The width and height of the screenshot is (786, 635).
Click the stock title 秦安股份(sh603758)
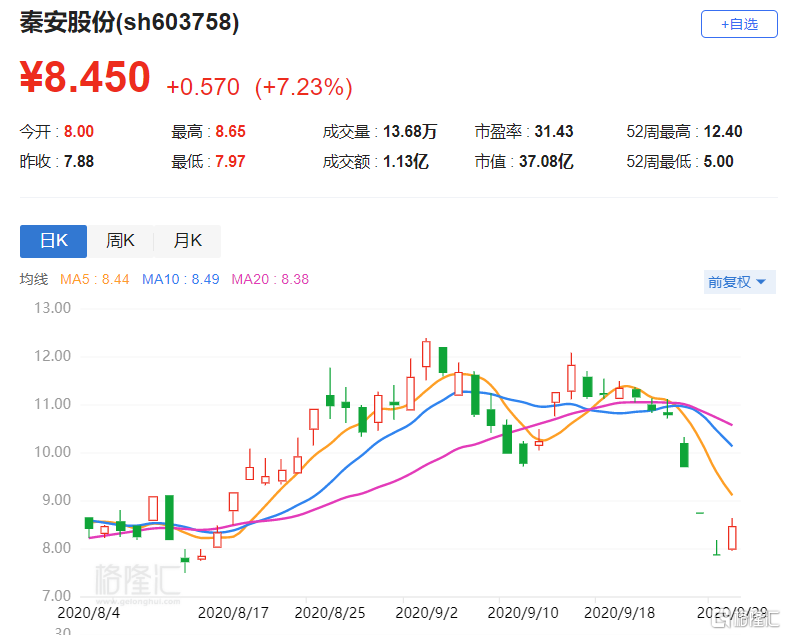click(x=129, y=23)
